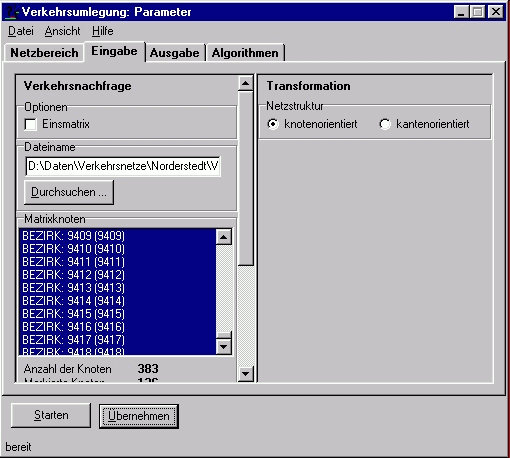Click the Übernehmen button
Viewport: 510px width, 458px height.
tap(139, 416)
